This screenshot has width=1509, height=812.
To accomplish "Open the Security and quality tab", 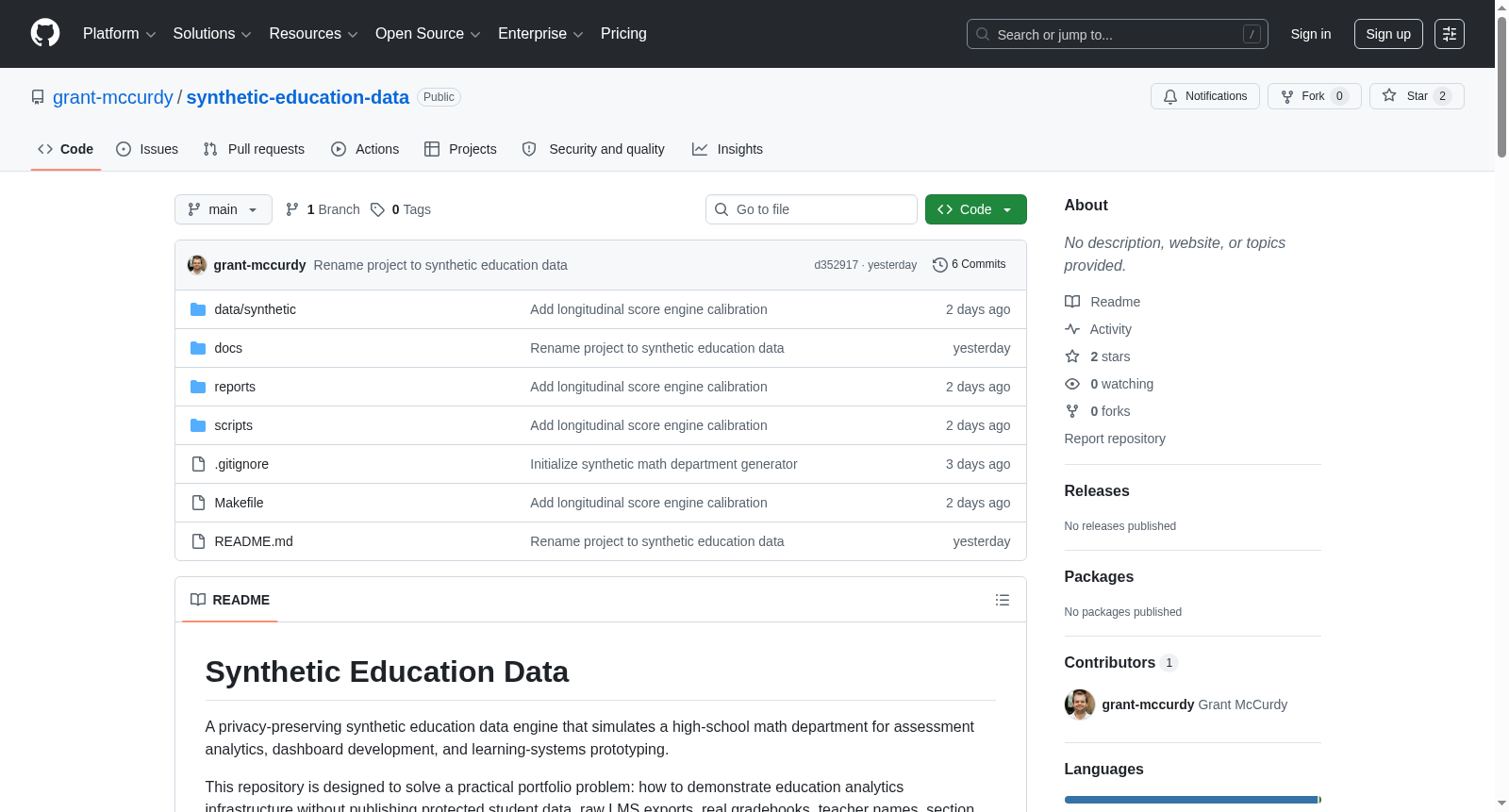I will [x=593, y=149].
